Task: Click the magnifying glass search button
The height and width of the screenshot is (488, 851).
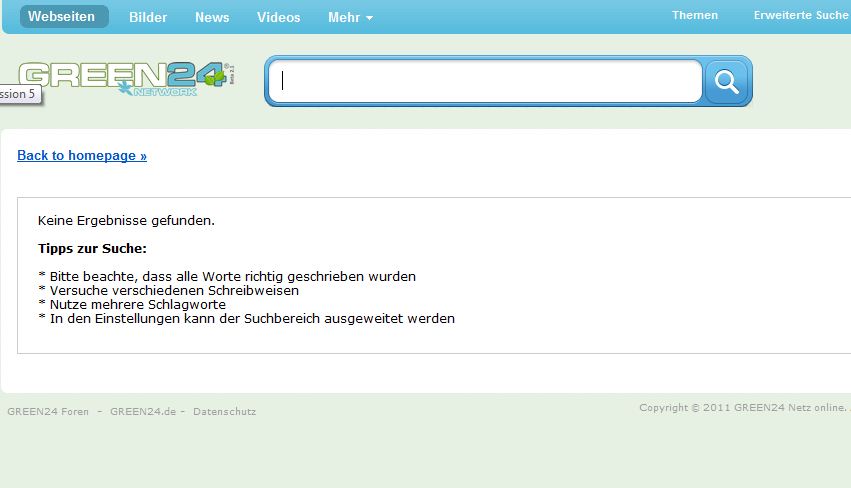Action: click(x=727, y=82)
